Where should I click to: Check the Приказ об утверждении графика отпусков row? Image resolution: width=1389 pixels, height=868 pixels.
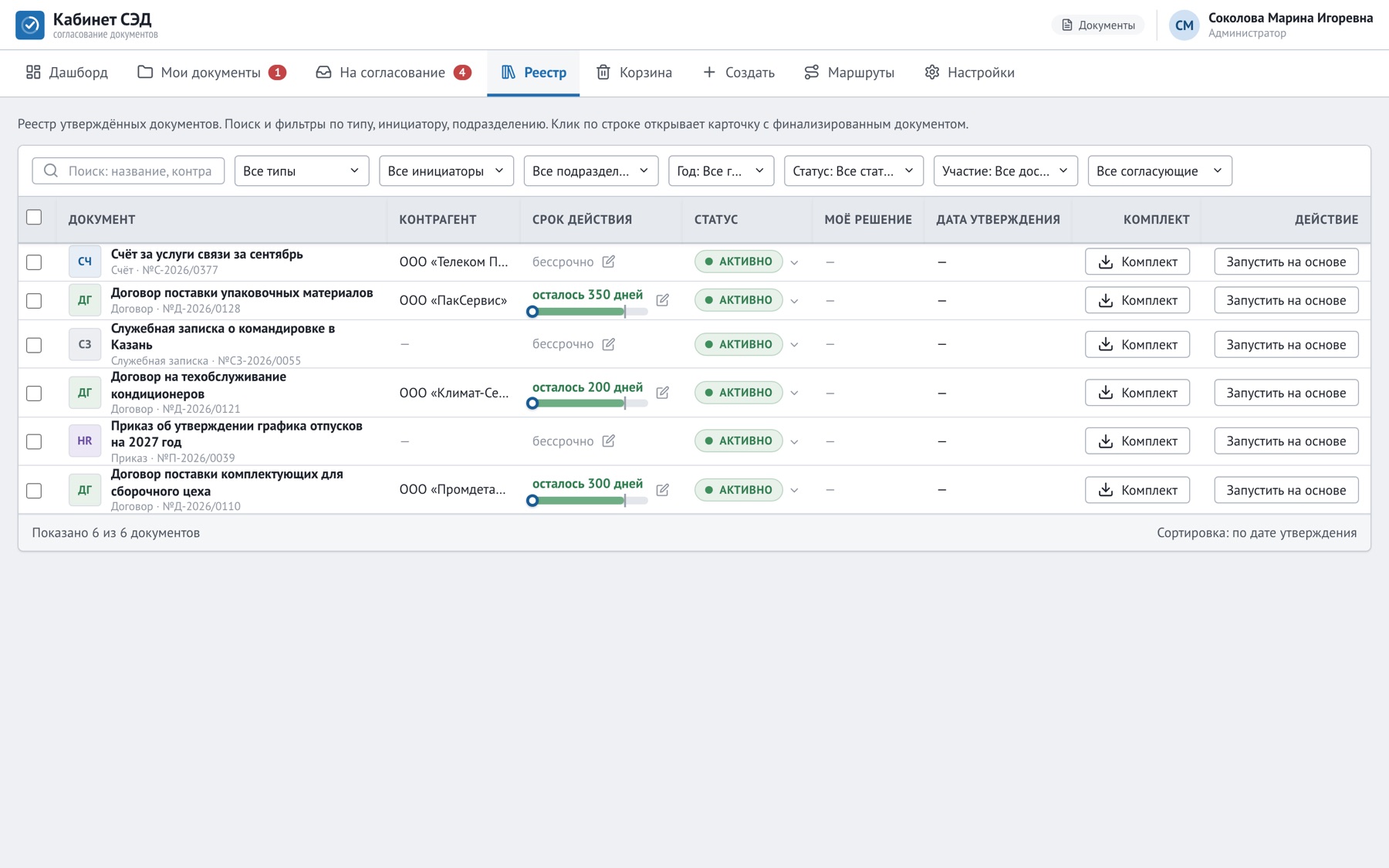(34, 441)
